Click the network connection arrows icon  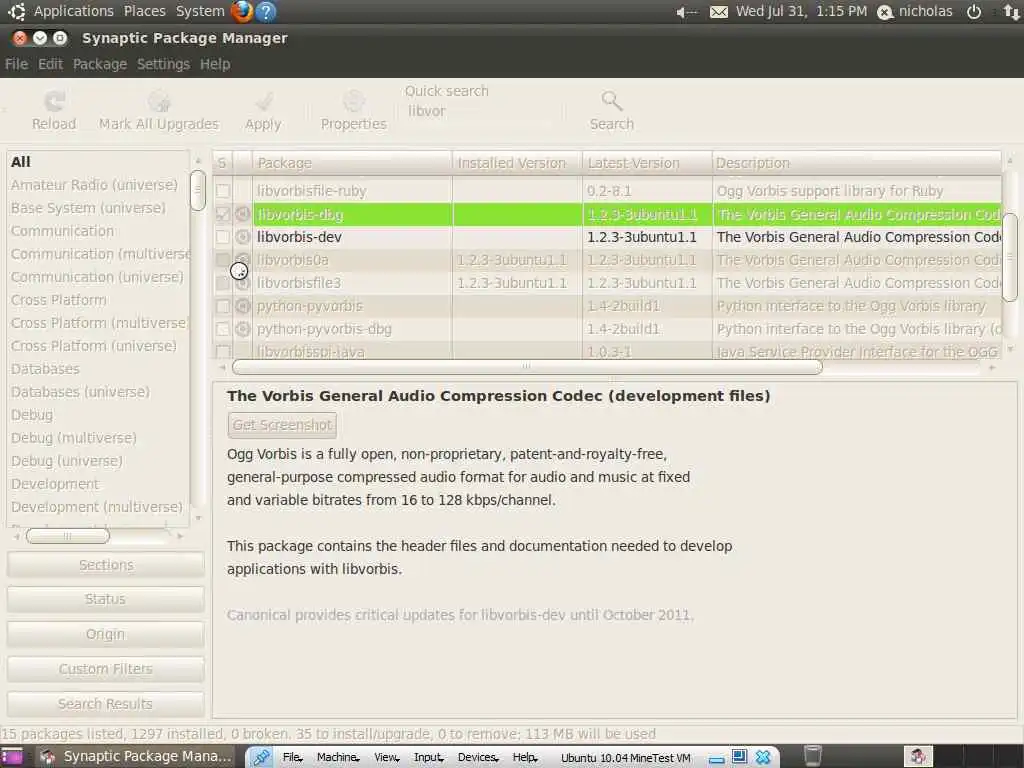1011,12
